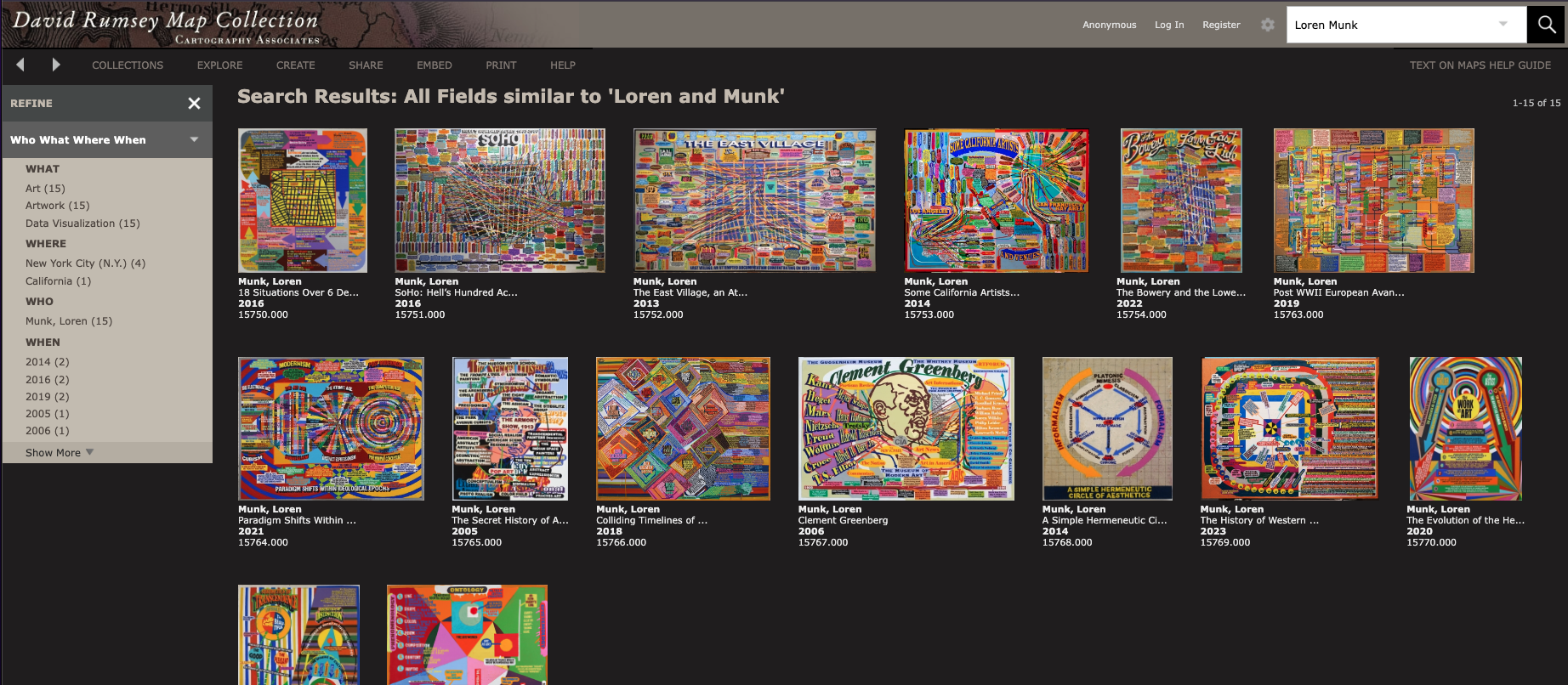1568x685 pixels.
Task: Filter by Art (15)
Action: coord(45,189)
